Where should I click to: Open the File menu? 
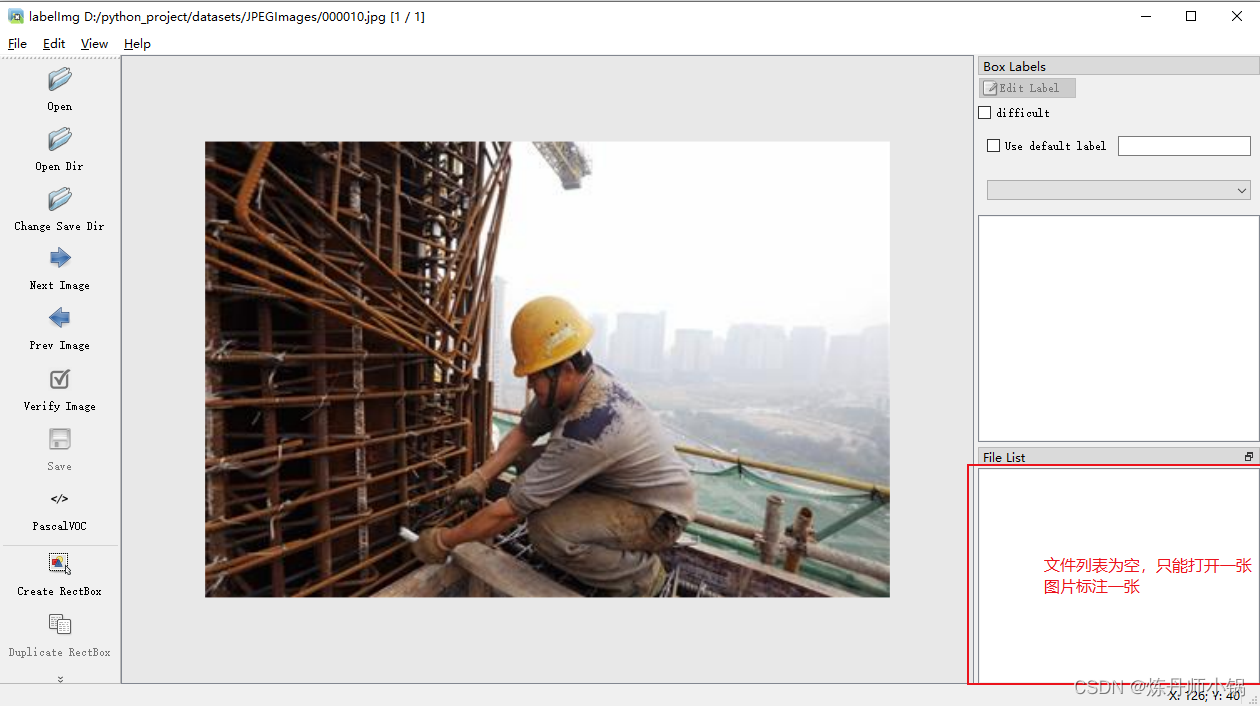tap(16, 43)
